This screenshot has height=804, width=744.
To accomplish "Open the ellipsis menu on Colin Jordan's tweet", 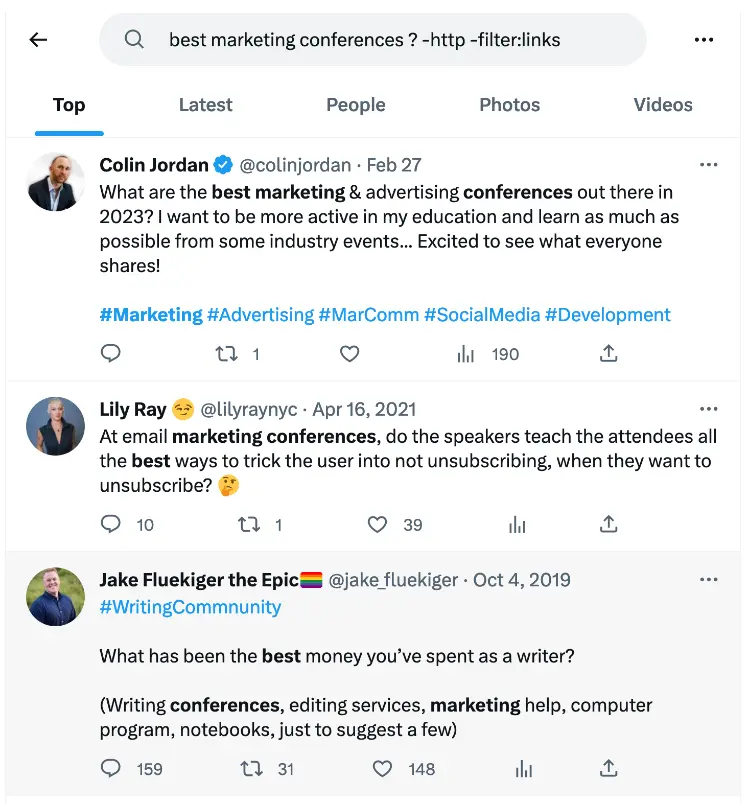I will coord(709,164).
